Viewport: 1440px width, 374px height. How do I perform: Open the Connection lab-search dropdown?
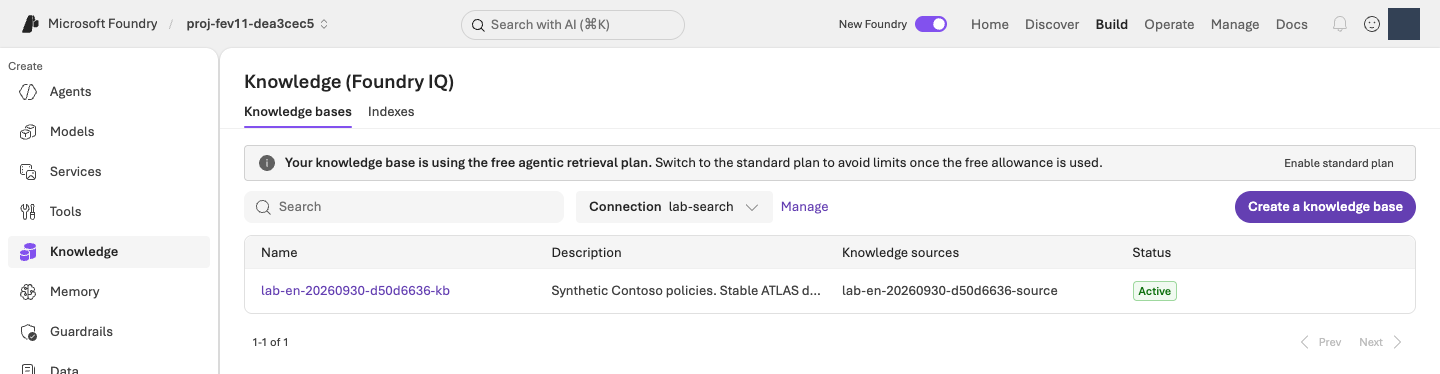click(x=674, y=207)
